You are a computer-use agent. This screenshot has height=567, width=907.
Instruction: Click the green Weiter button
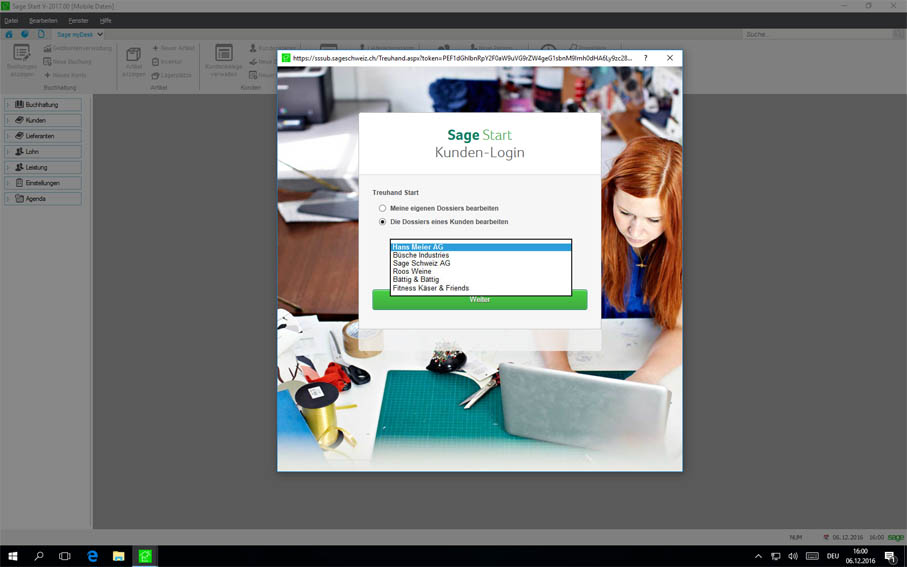point(480,300)
